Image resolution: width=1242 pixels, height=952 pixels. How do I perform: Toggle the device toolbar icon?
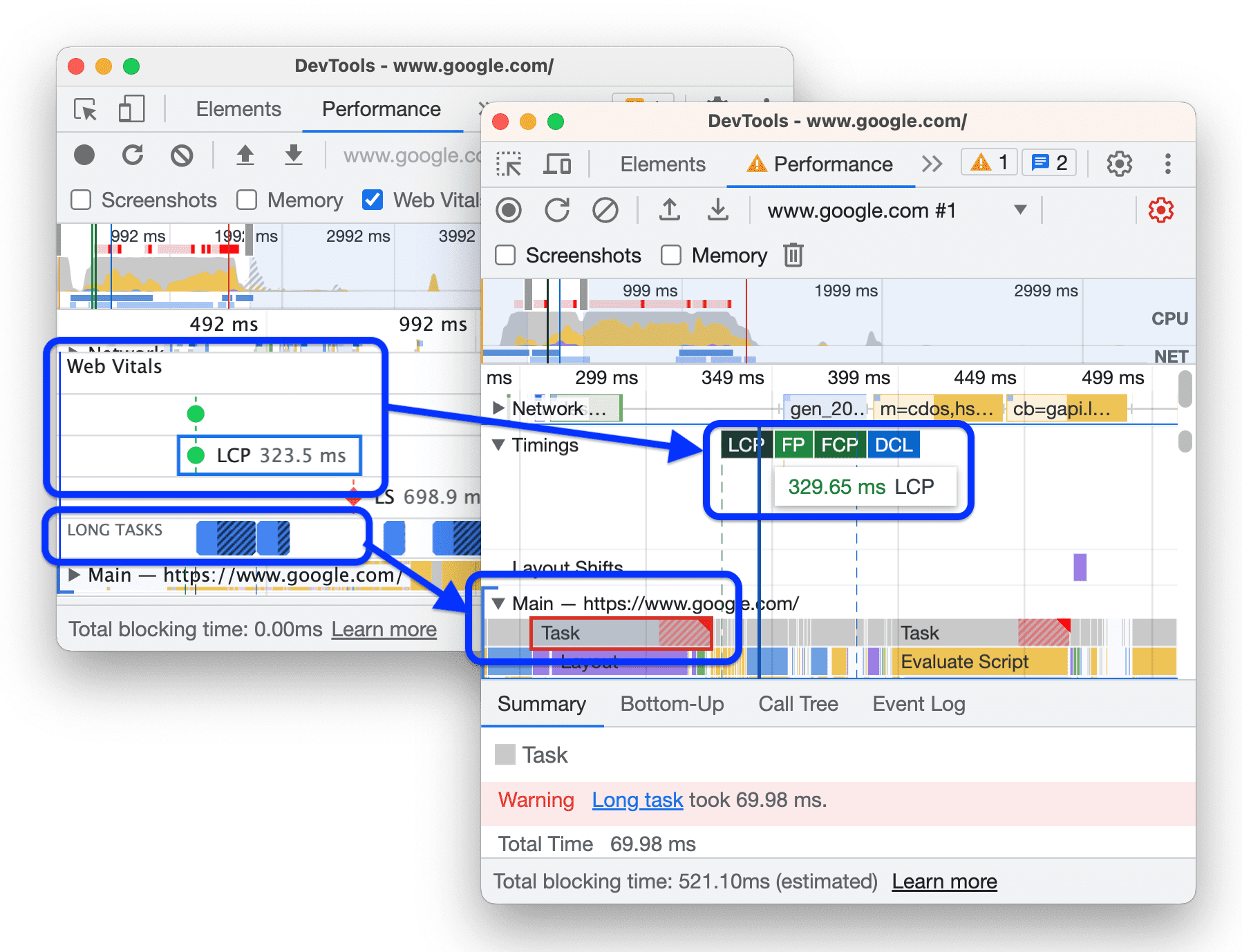558,164
